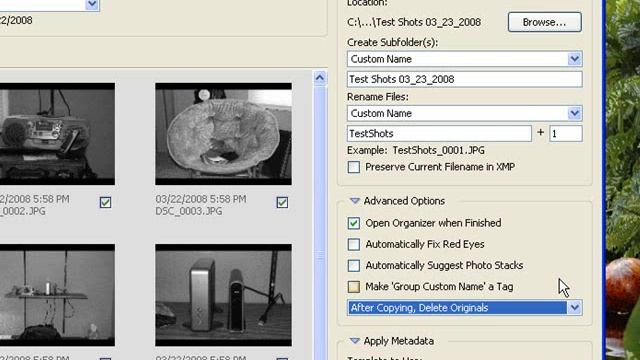Check Make 'Group Custom Name' a Tag
The height and width of the screenshot is (360, 640).
pos(353,287)
